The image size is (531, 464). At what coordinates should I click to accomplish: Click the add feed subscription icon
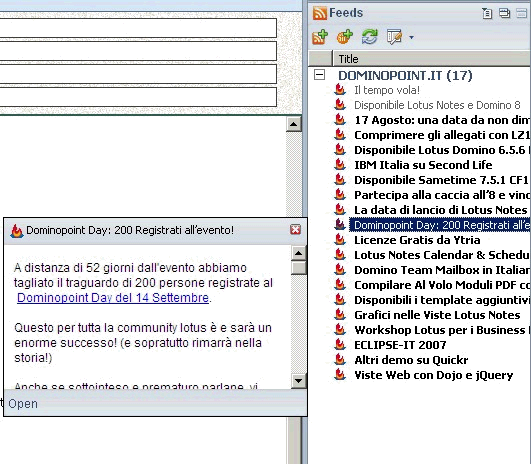point(320,37)
